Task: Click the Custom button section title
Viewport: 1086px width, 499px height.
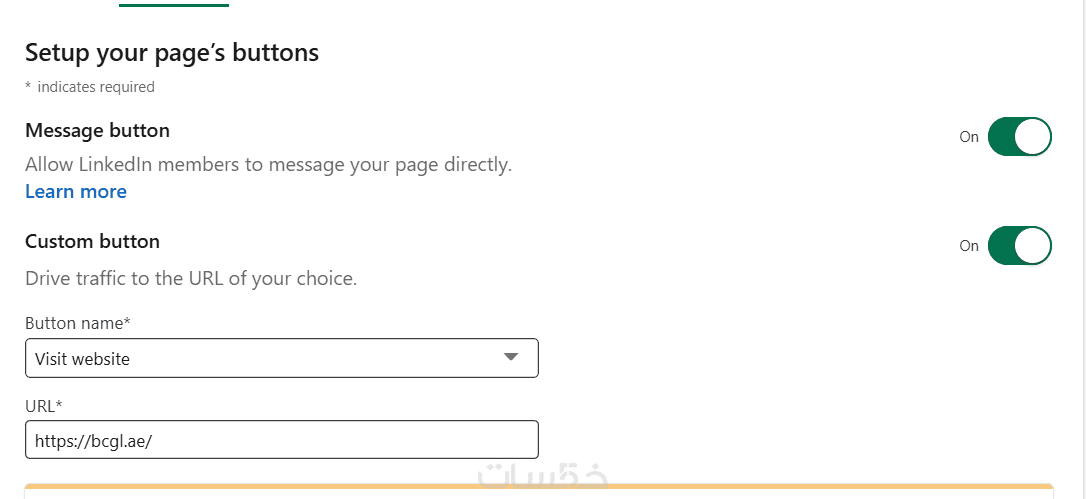Action: click(93, 241)
